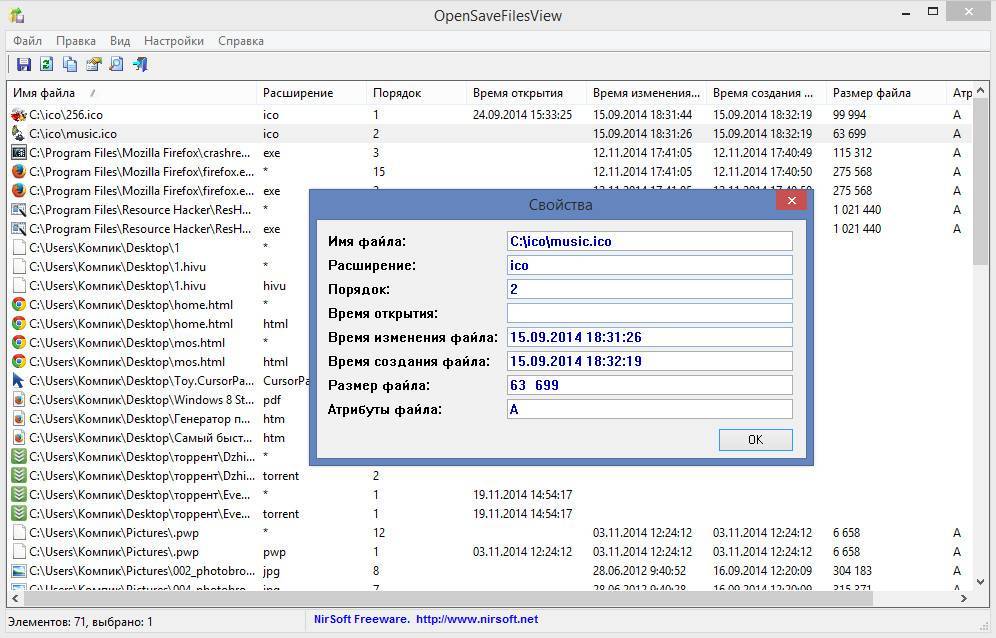Viewport: 996px width, 638px height.
Task: Click the Exit door toolbar icon
Action: point(140,65)
